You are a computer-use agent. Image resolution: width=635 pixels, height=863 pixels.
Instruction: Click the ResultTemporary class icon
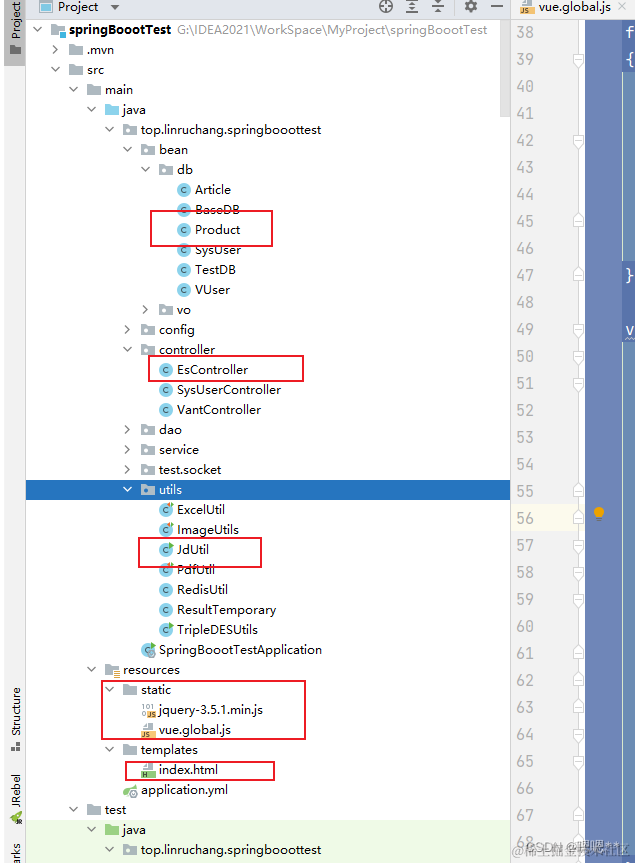point(166,610)
